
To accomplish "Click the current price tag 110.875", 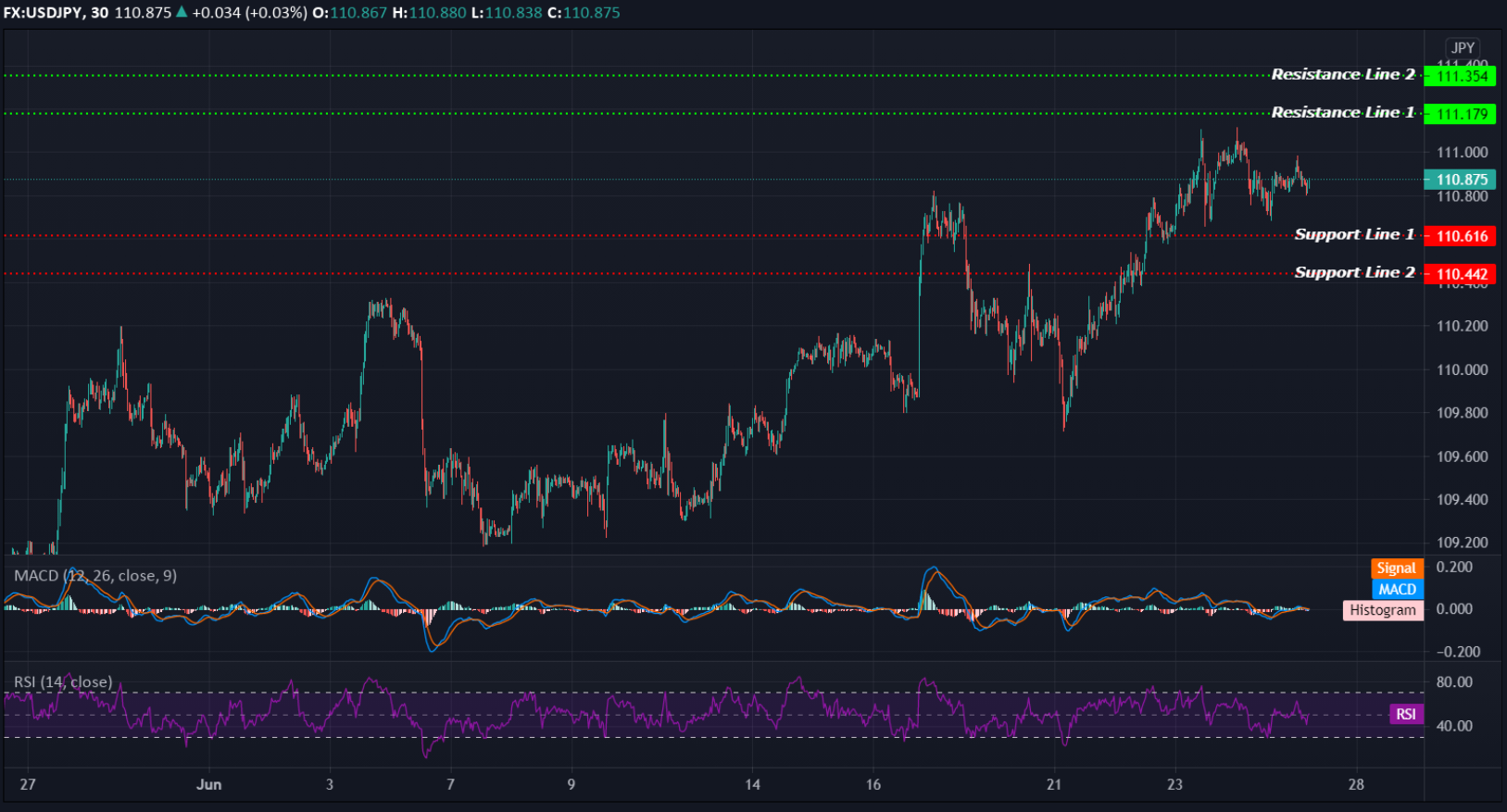I will [1461, 180].
